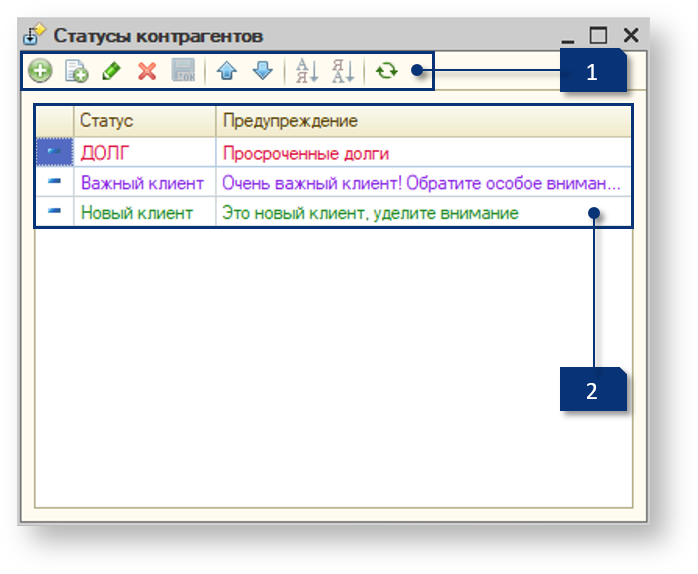Click the window icon beside Статусы контрагентов title
This screenshot has width=698, height=574.
tap(34, 34)
